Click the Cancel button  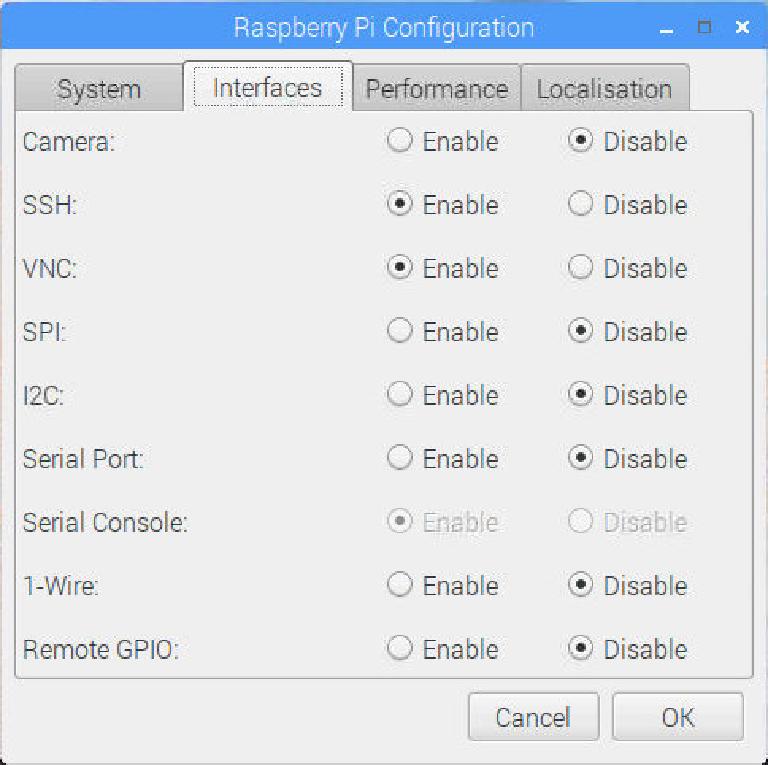pos(533,717)
